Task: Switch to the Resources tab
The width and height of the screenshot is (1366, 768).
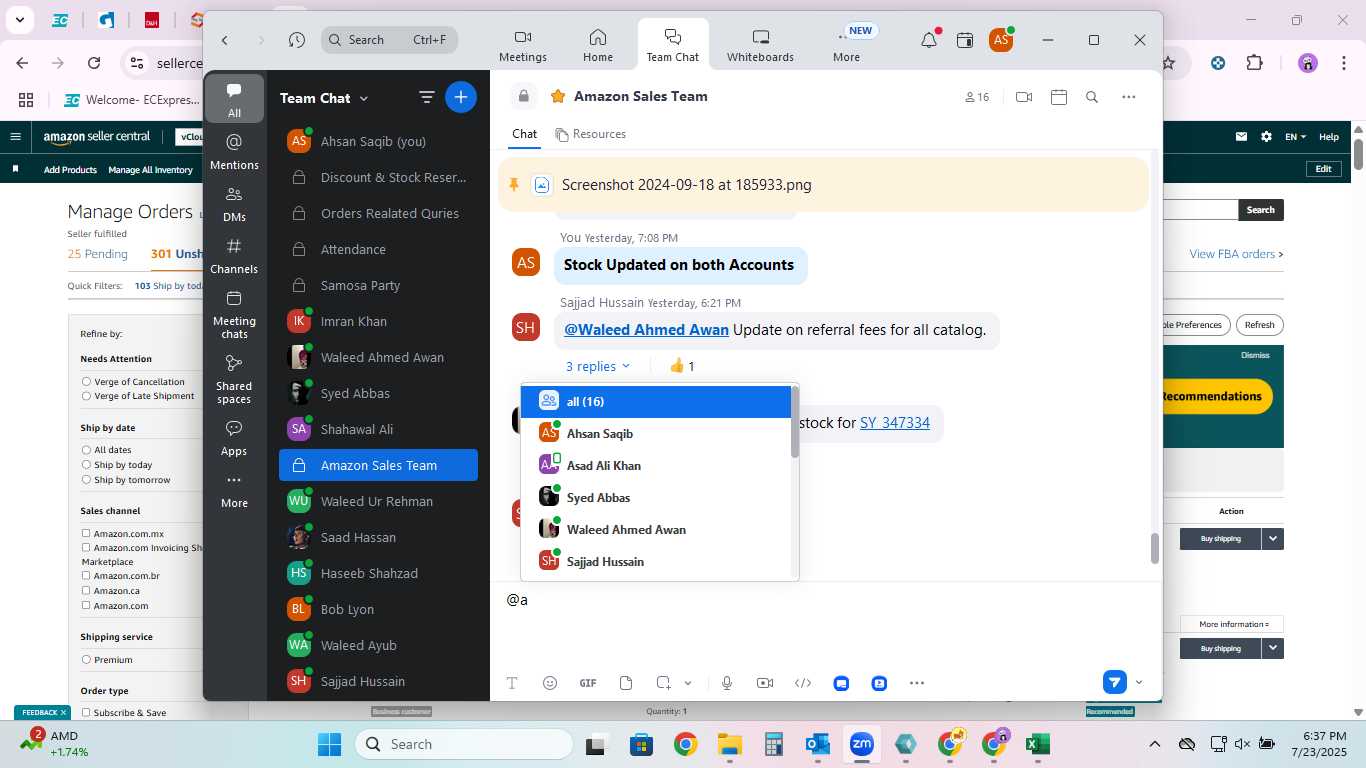Action: click(x=591, y=134)
